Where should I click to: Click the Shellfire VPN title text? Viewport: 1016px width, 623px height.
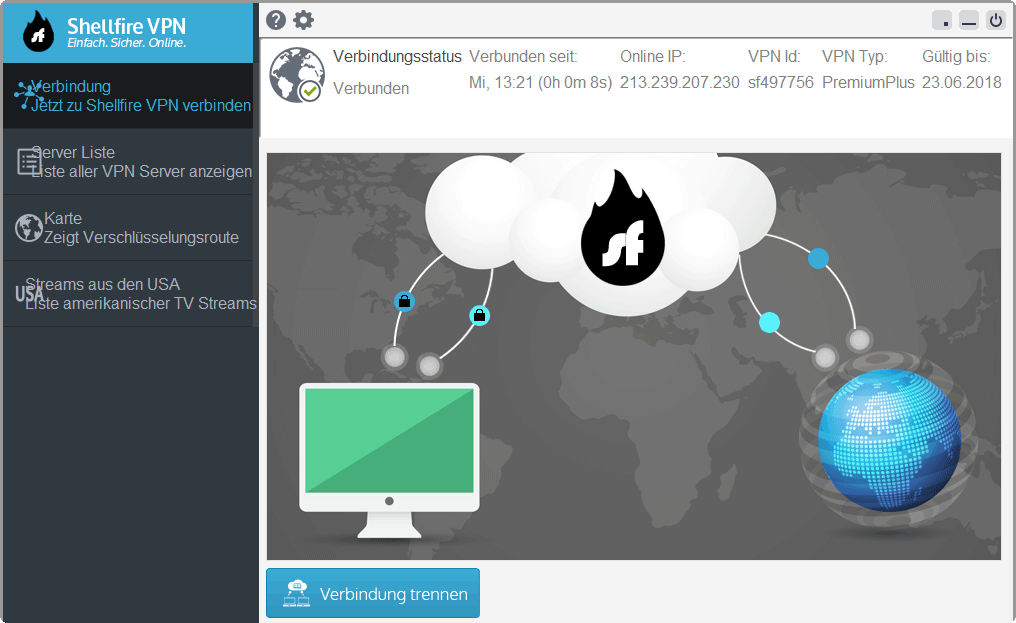point(126,27)
